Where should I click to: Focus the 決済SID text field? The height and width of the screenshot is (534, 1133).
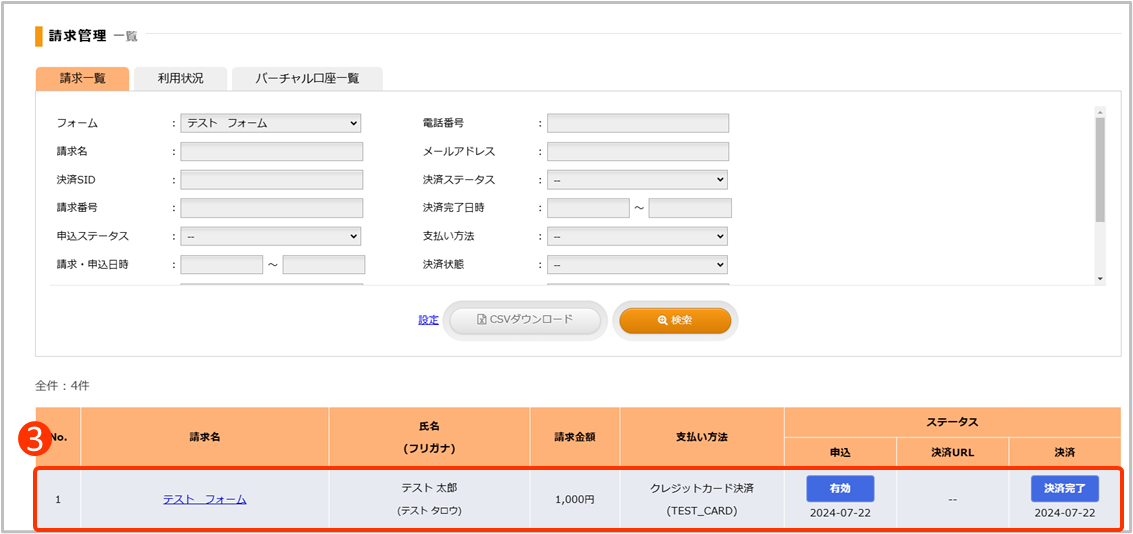click(271, 180)
